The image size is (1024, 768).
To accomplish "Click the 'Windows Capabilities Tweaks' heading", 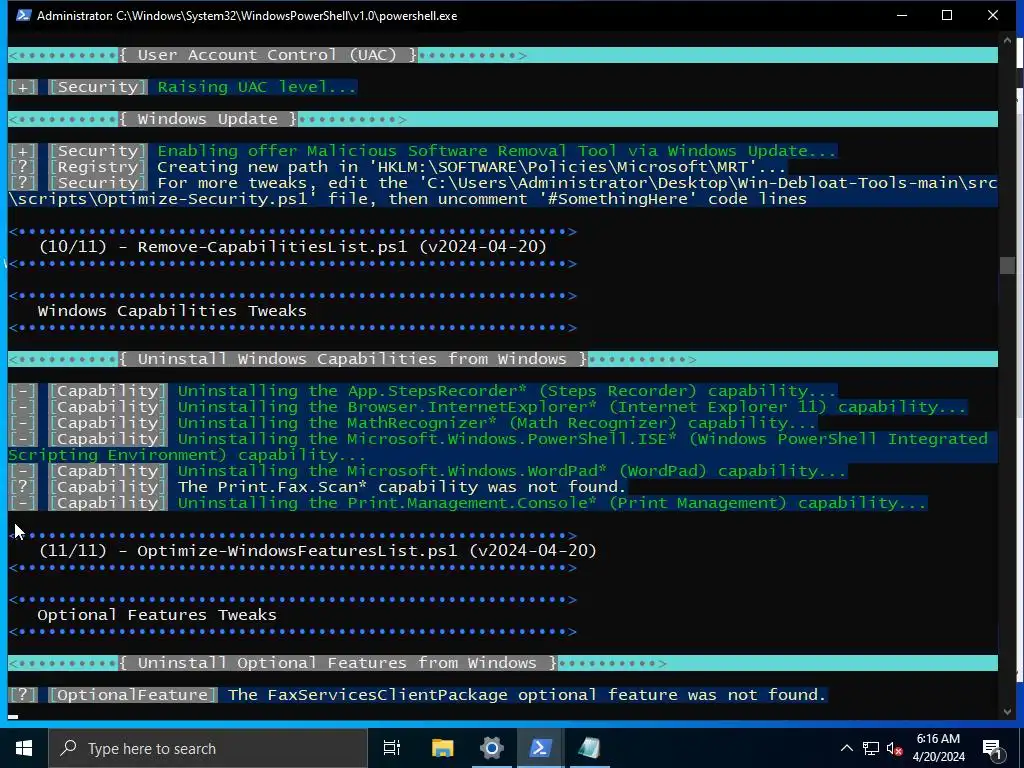I will coord(172,311).
